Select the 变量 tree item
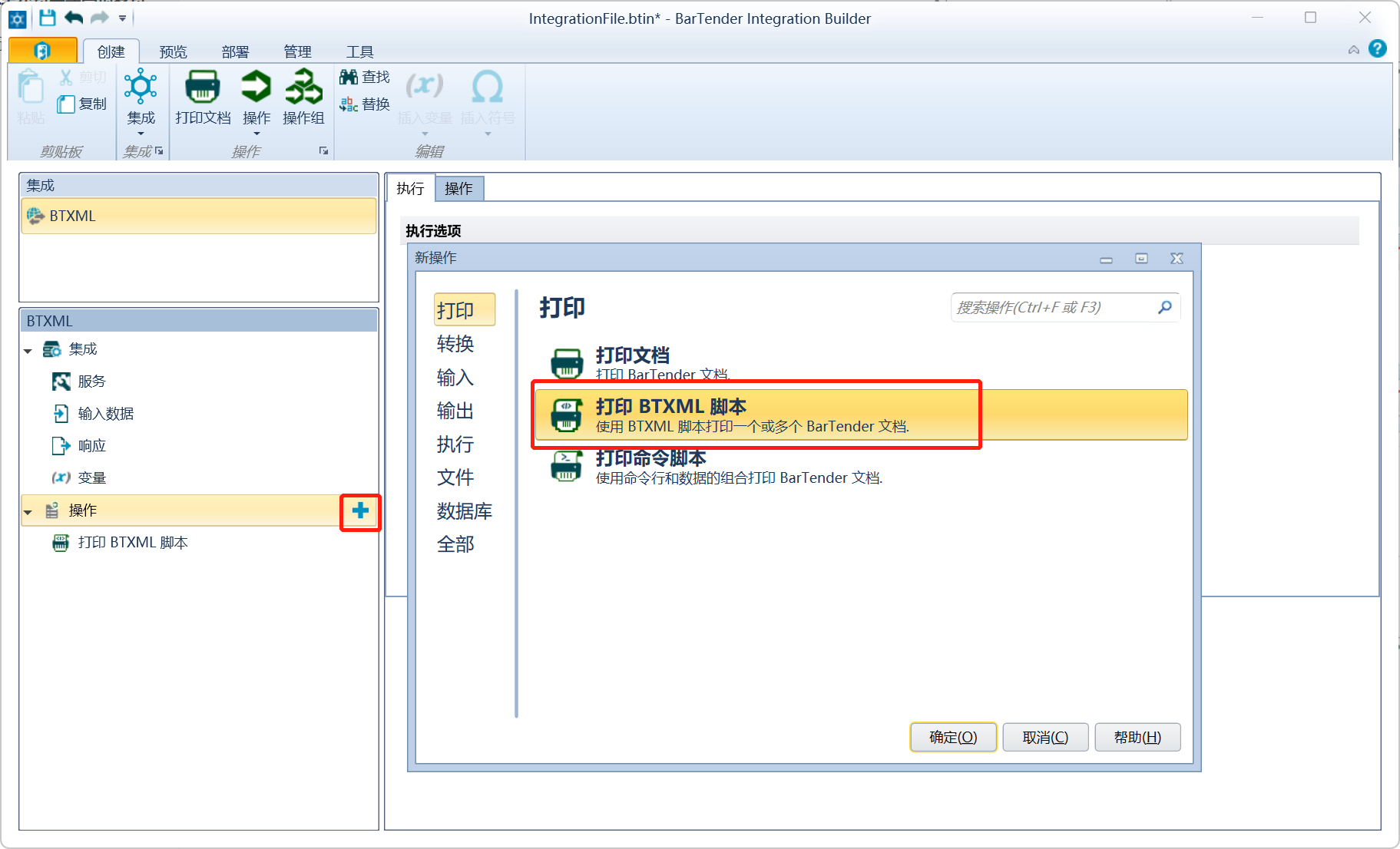 (x=92, y=478)
